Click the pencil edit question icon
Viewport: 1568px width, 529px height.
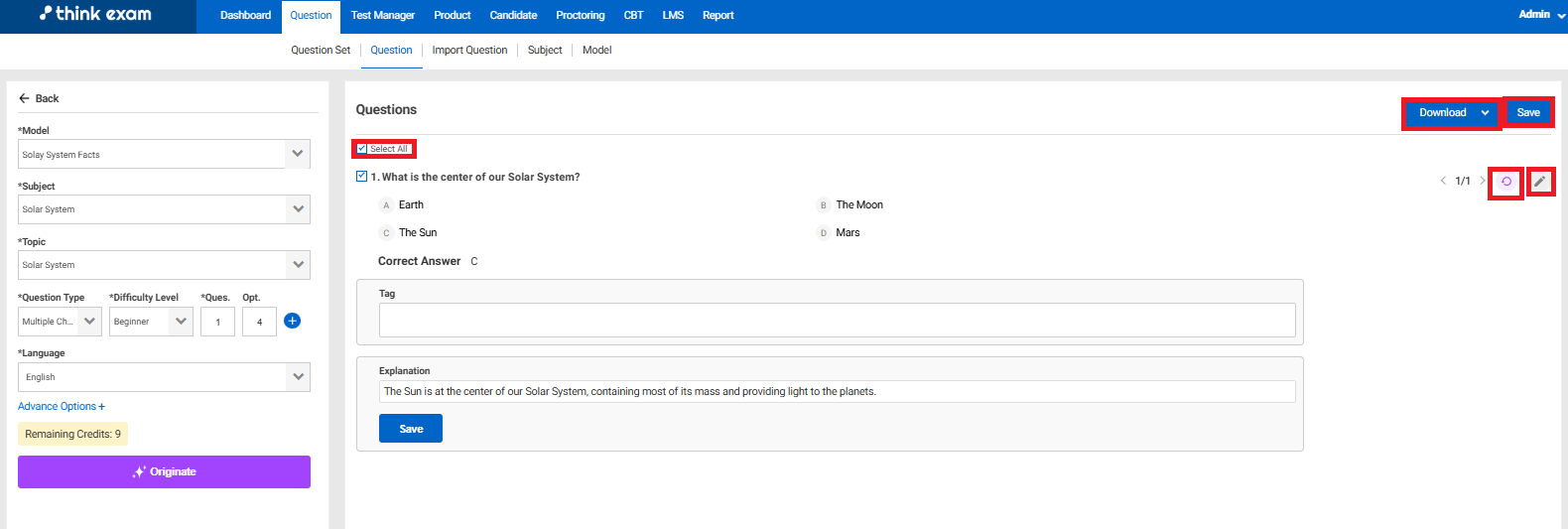point(1540,182)
